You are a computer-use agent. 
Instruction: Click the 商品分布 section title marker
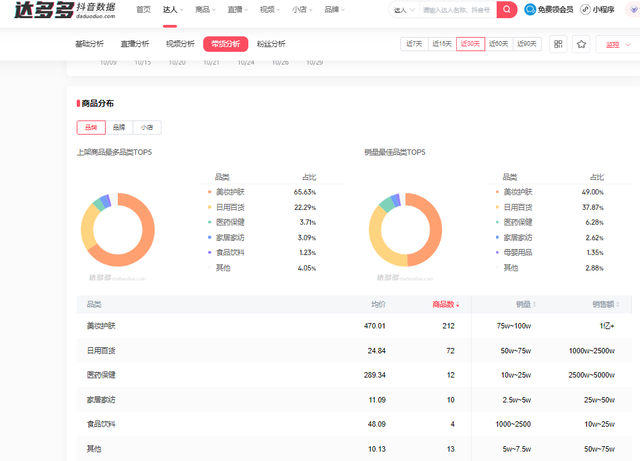point(79,103)
